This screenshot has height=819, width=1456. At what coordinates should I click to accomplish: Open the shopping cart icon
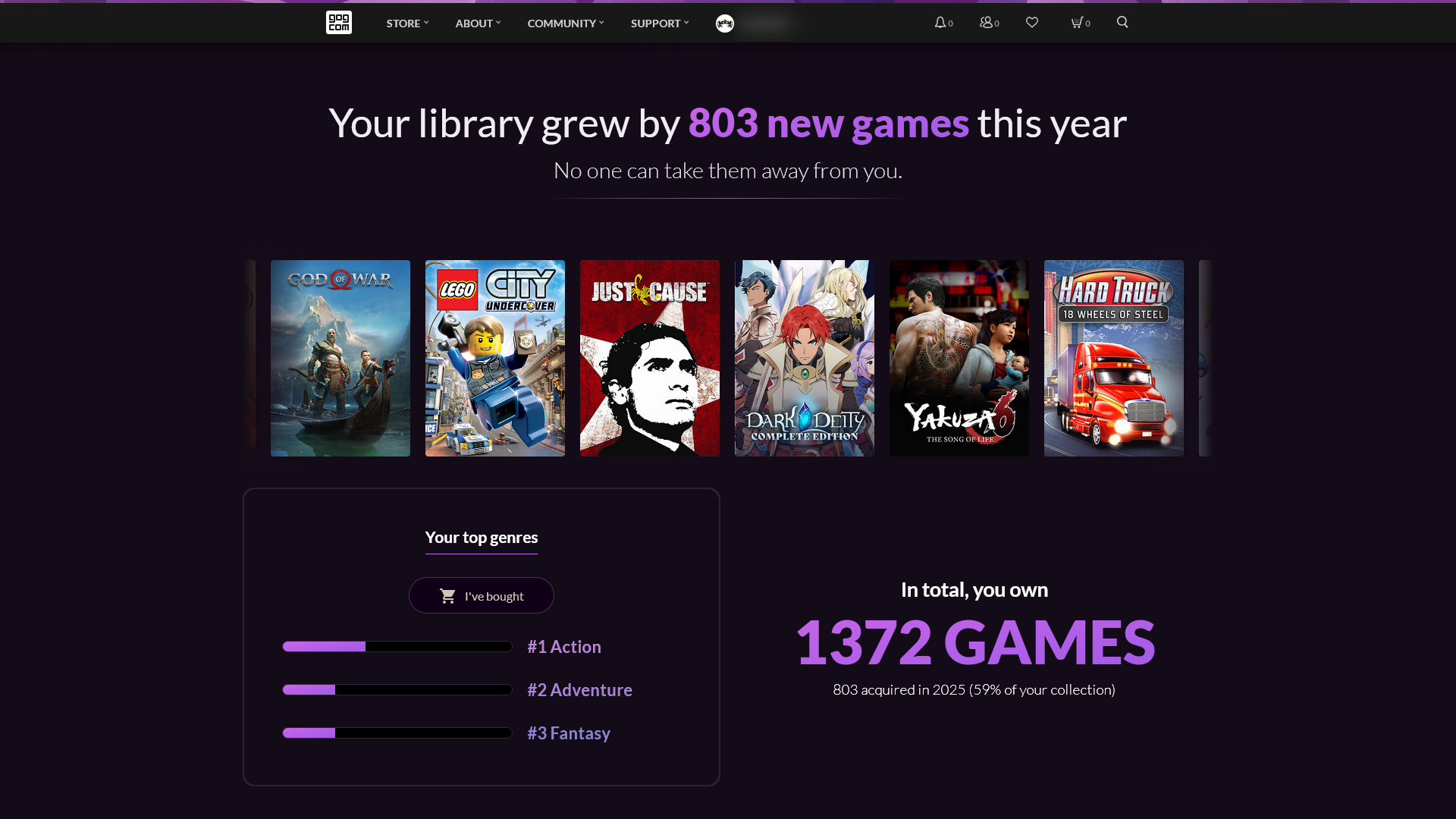tap(1077, 23)
